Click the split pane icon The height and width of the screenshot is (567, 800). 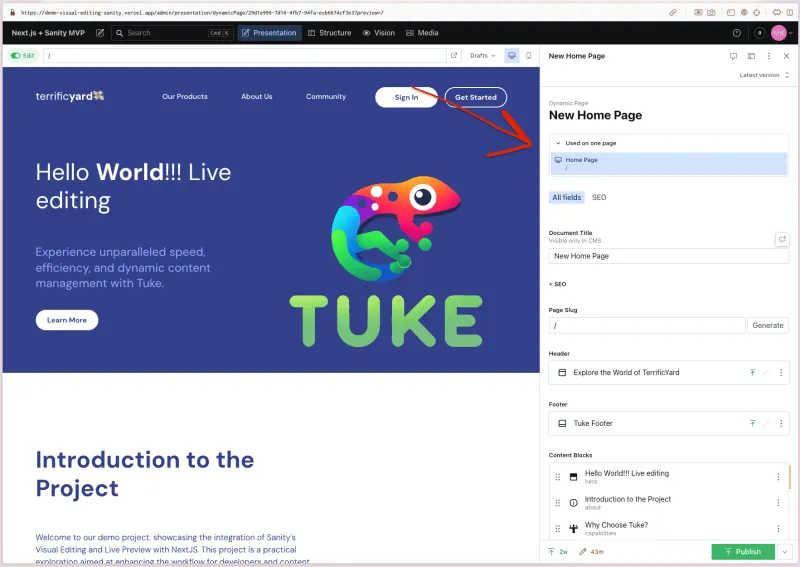(751, 57)
